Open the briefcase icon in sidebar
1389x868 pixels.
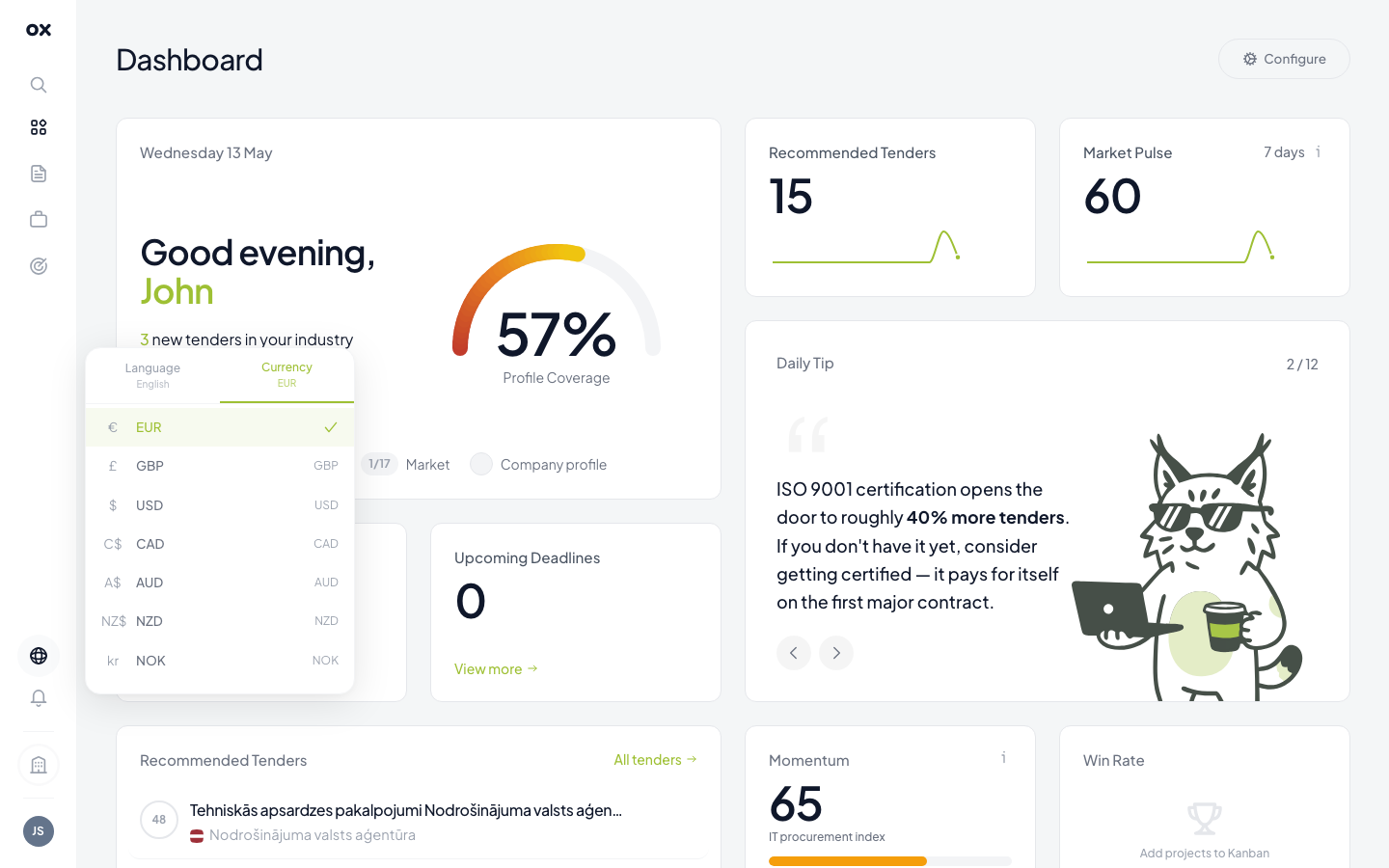click(39, 220)
